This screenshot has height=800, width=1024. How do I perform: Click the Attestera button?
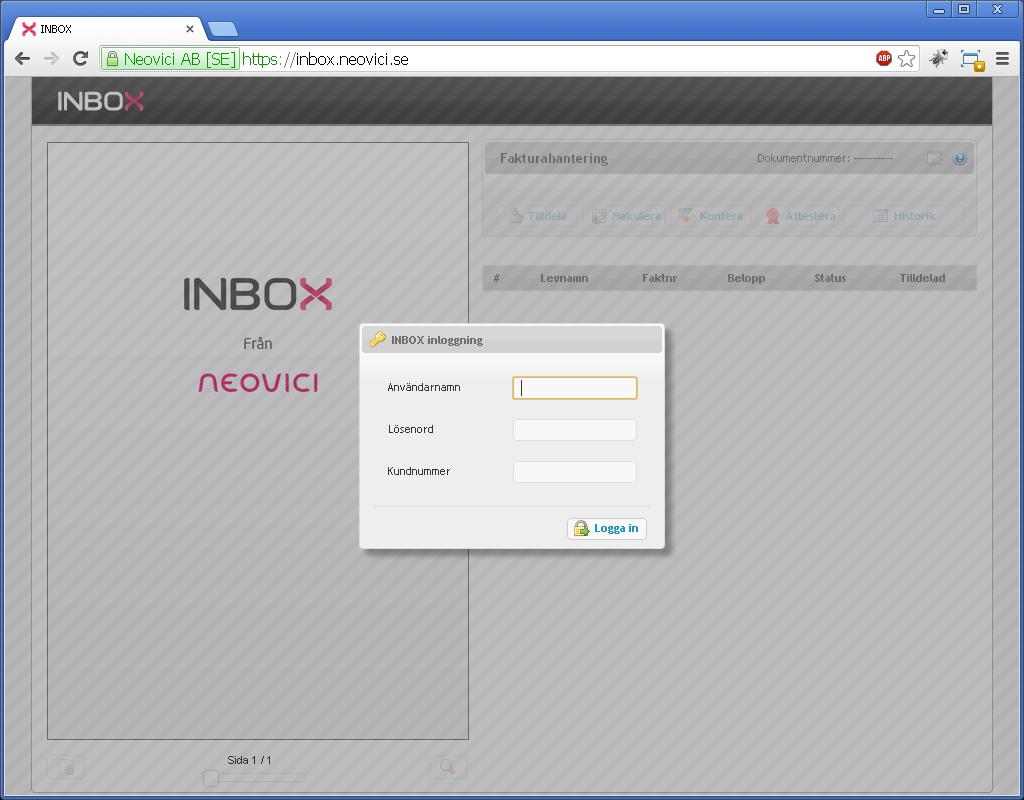[x=799, y=216]
